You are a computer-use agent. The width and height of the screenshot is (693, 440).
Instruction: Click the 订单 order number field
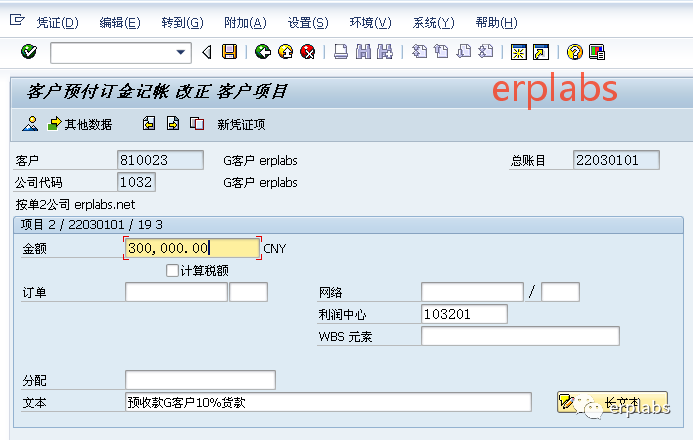(176, 292)
